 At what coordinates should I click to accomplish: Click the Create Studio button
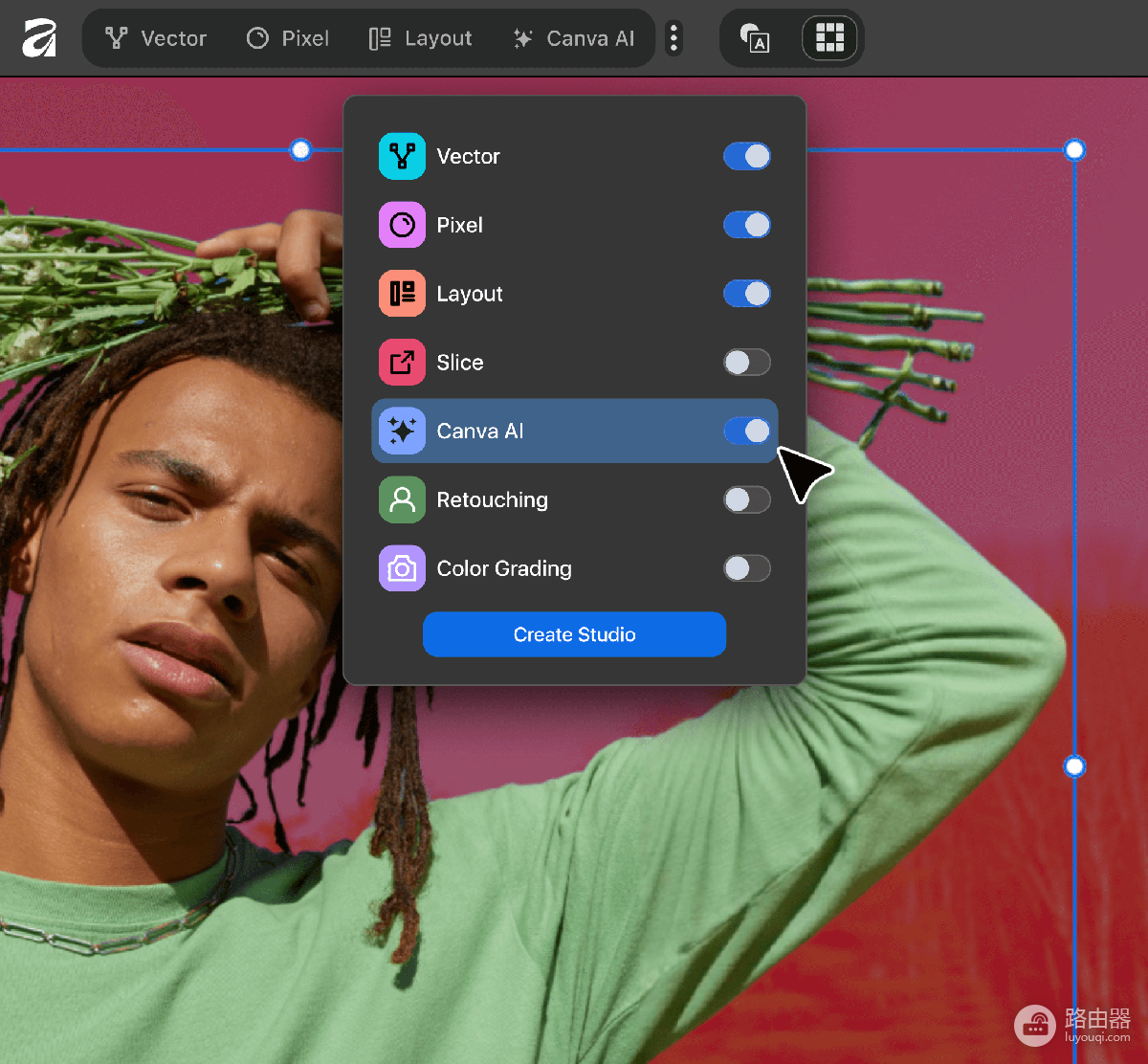[574, 634]
